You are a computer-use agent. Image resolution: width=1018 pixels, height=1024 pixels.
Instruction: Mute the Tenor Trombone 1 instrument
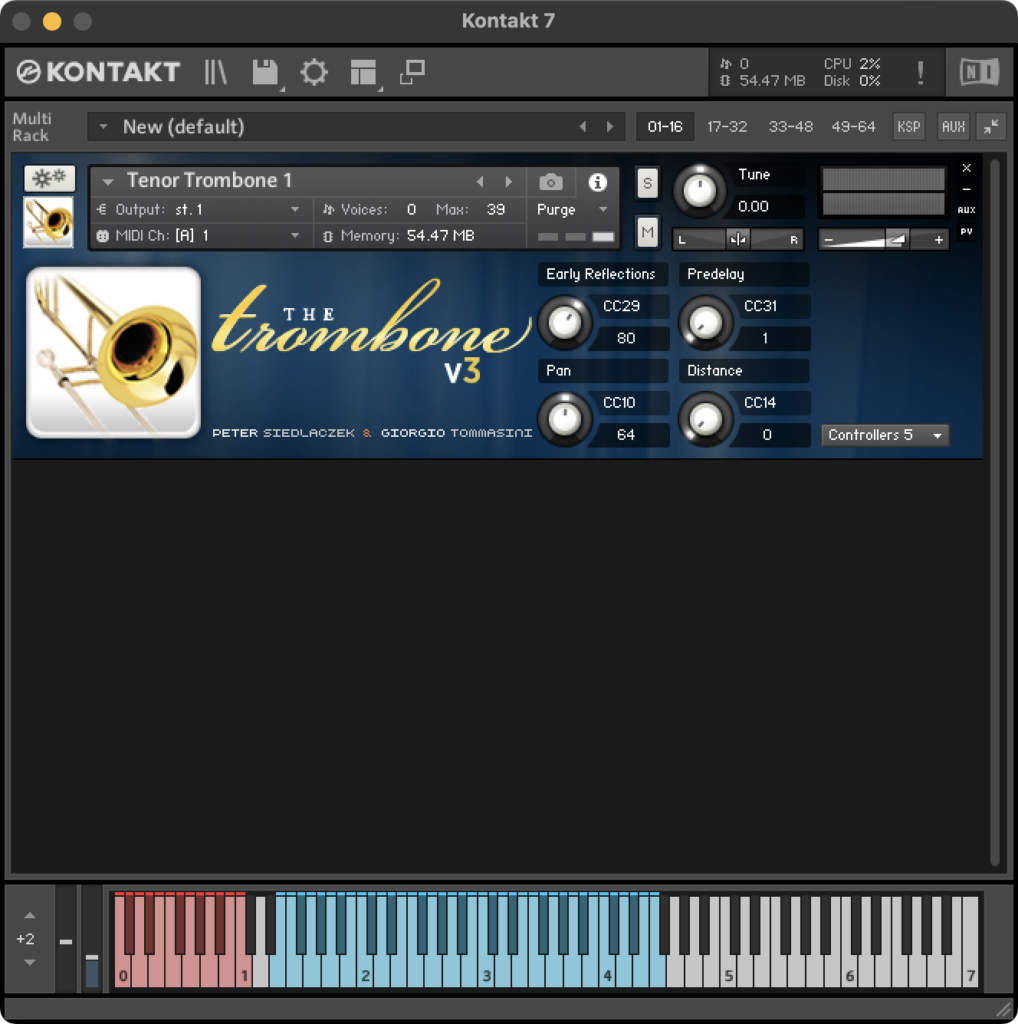point(647,232)
